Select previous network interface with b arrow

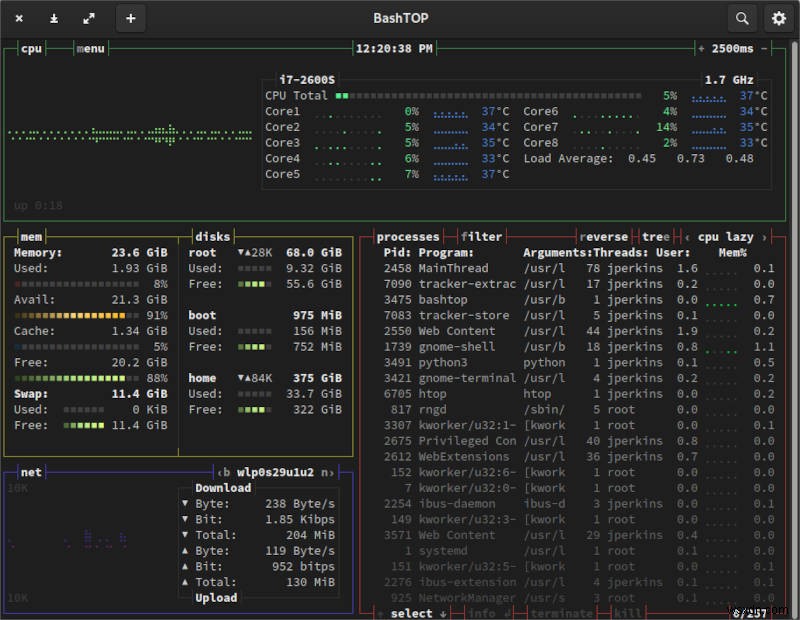pos(223,473)
